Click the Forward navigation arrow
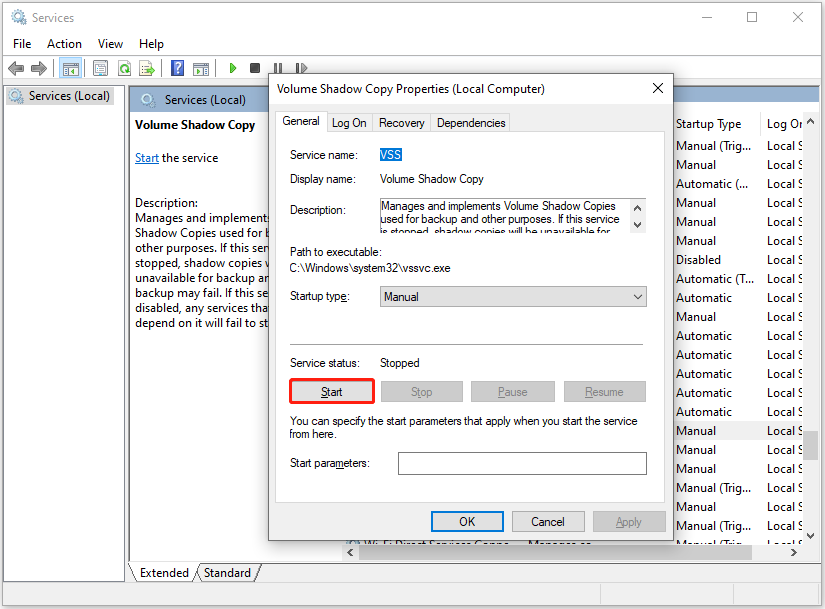825x609 pixels. click(x=39, y=68)
